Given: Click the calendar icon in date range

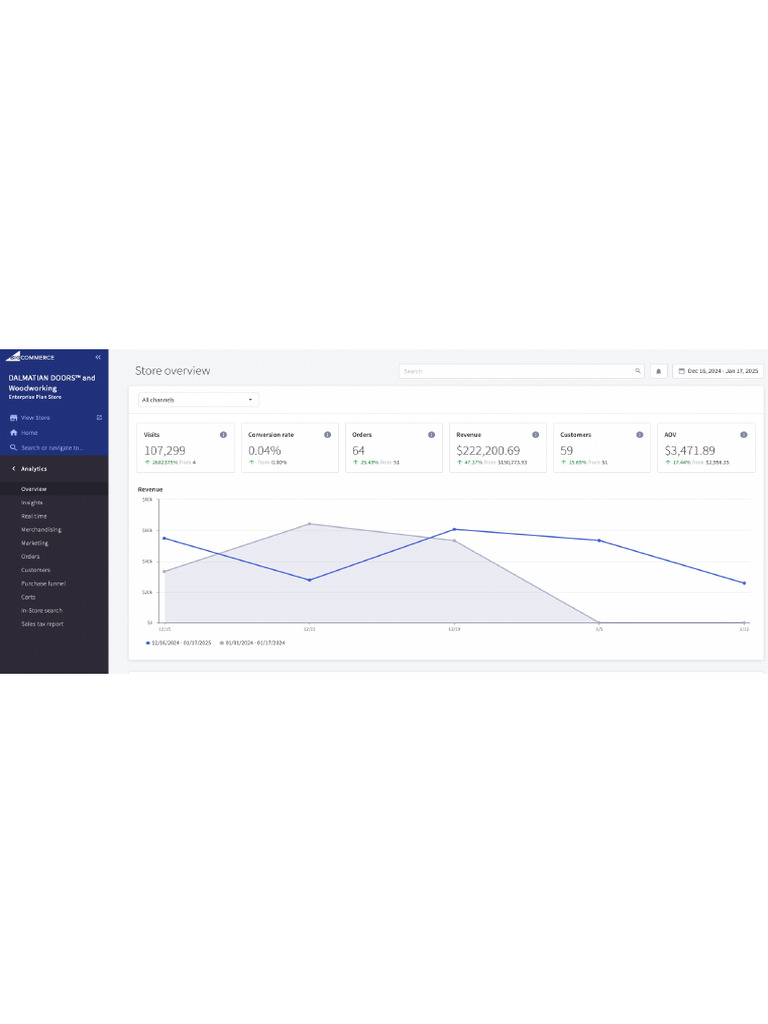Looking at the screenshot, I should pos(682,372).
